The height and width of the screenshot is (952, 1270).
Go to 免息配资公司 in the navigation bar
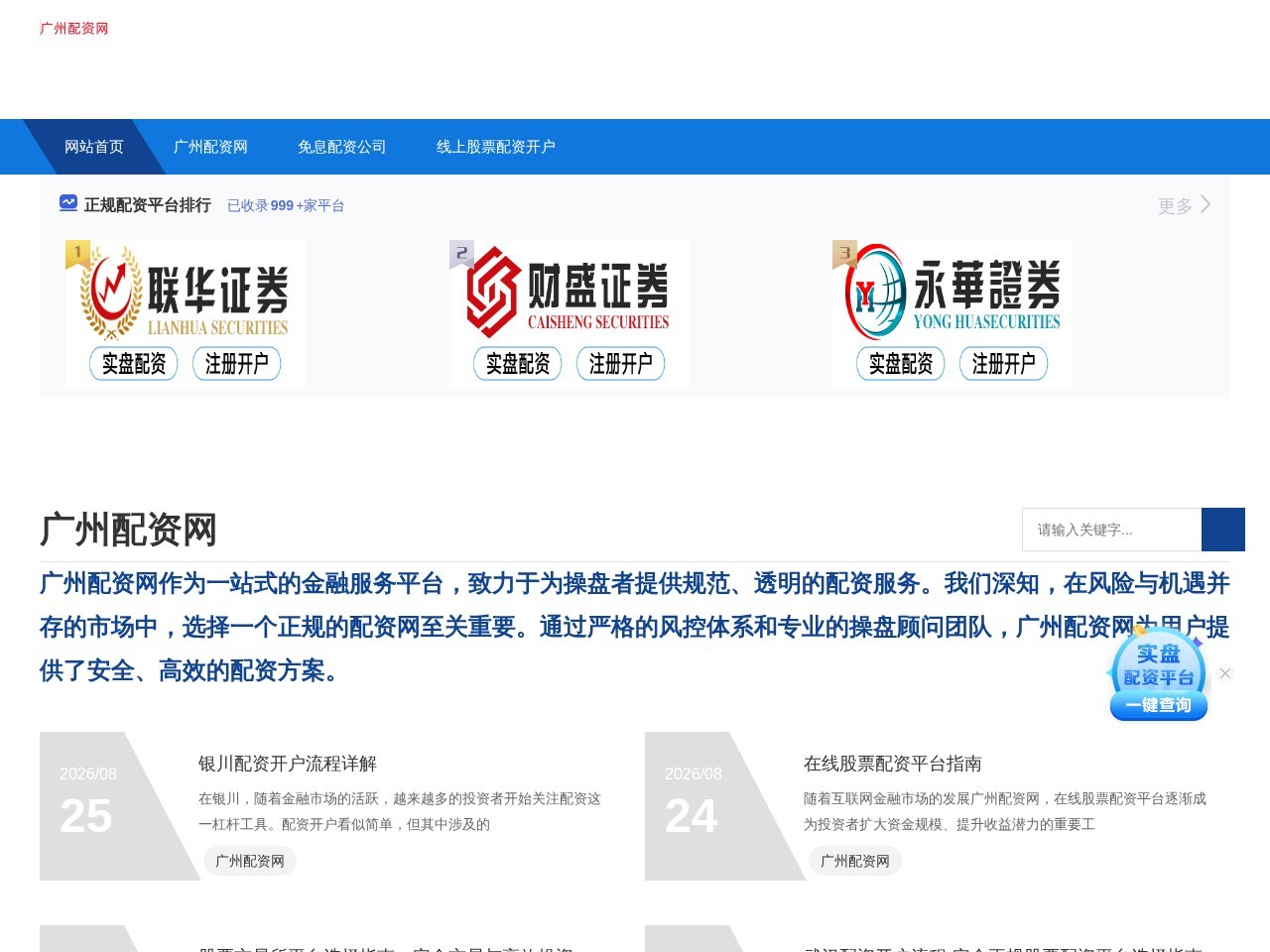[x=341, y=147]
